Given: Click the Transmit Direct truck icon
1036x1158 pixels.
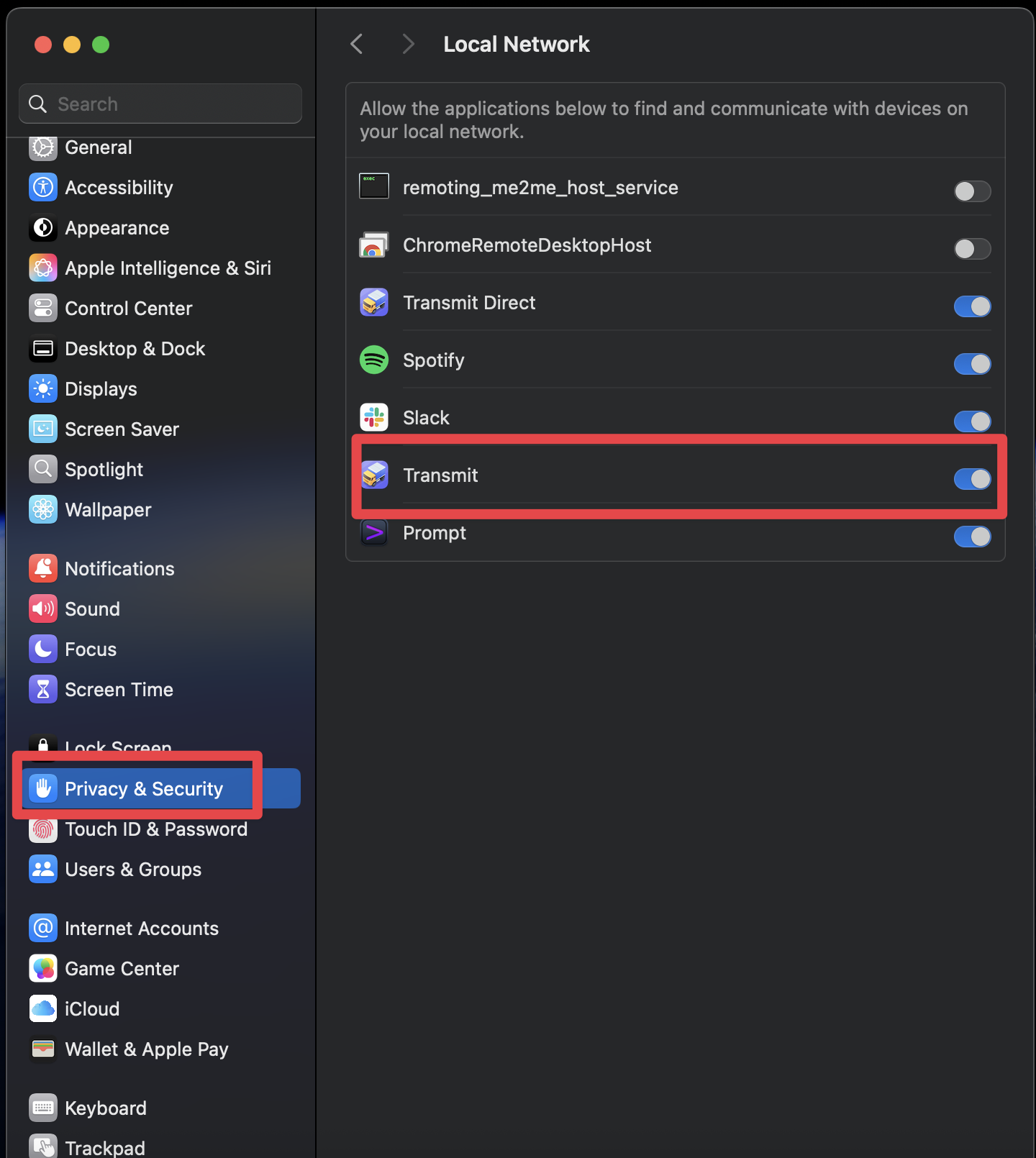Looking at the screenshot, I should 374,302.
